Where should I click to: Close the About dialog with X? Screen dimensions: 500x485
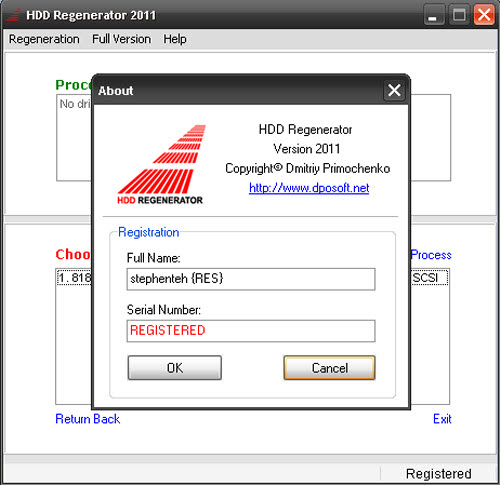(x=394, y=90)
